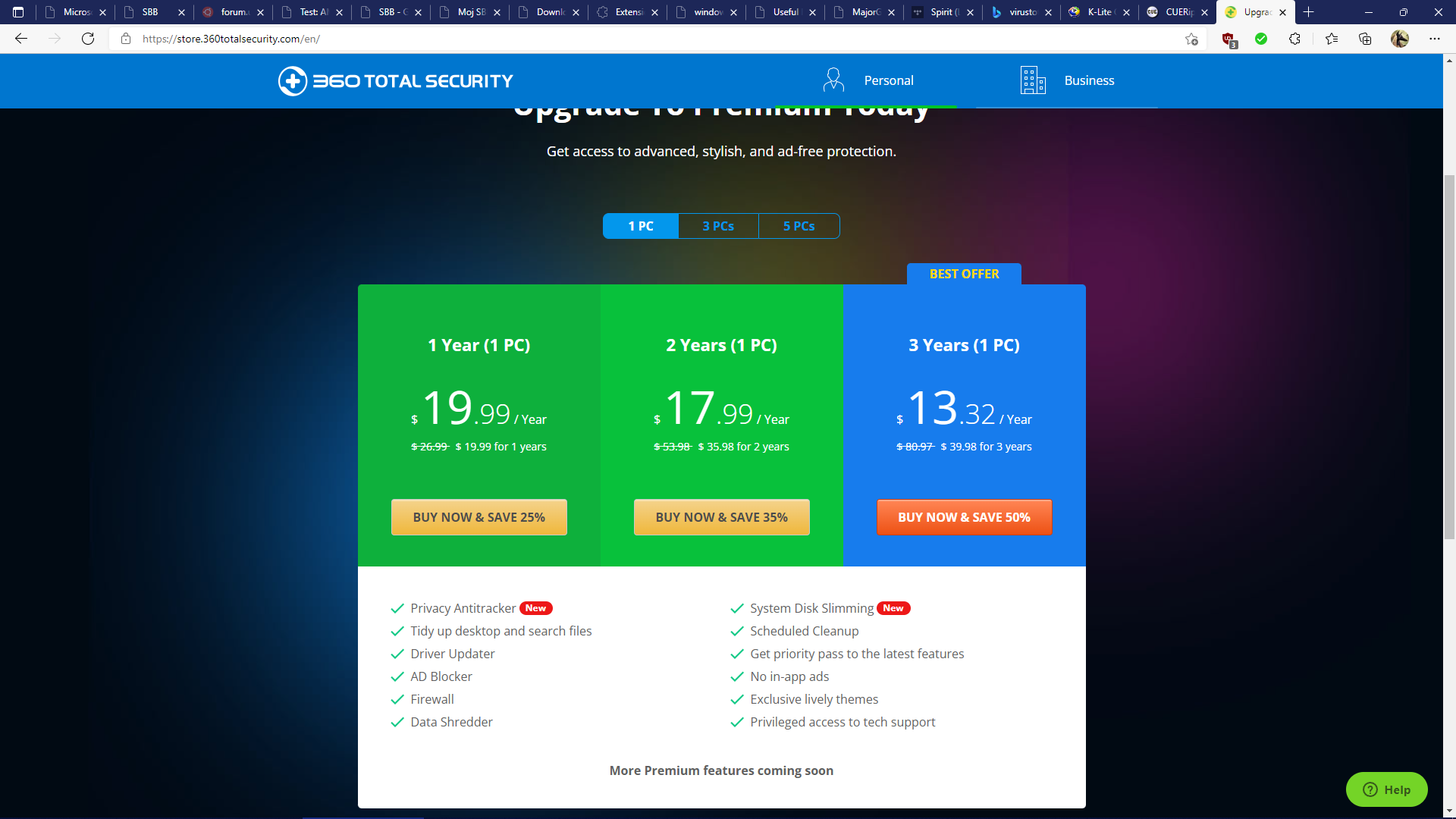Click the Privacy Antitracker feature text

[463, 608]
